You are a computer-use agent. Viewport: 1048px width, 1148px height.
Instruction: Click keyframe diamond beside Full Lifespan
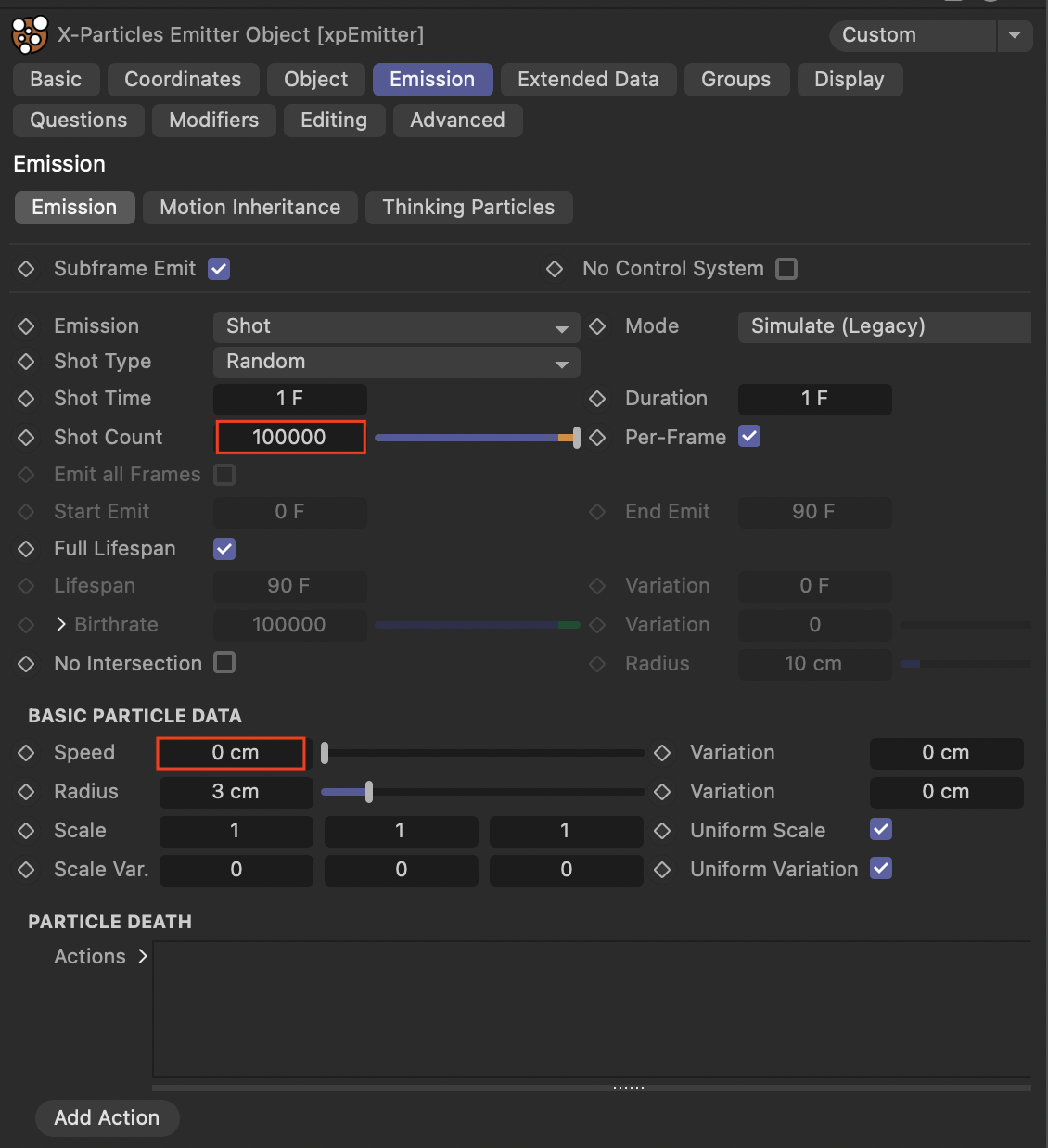[26, 549]
